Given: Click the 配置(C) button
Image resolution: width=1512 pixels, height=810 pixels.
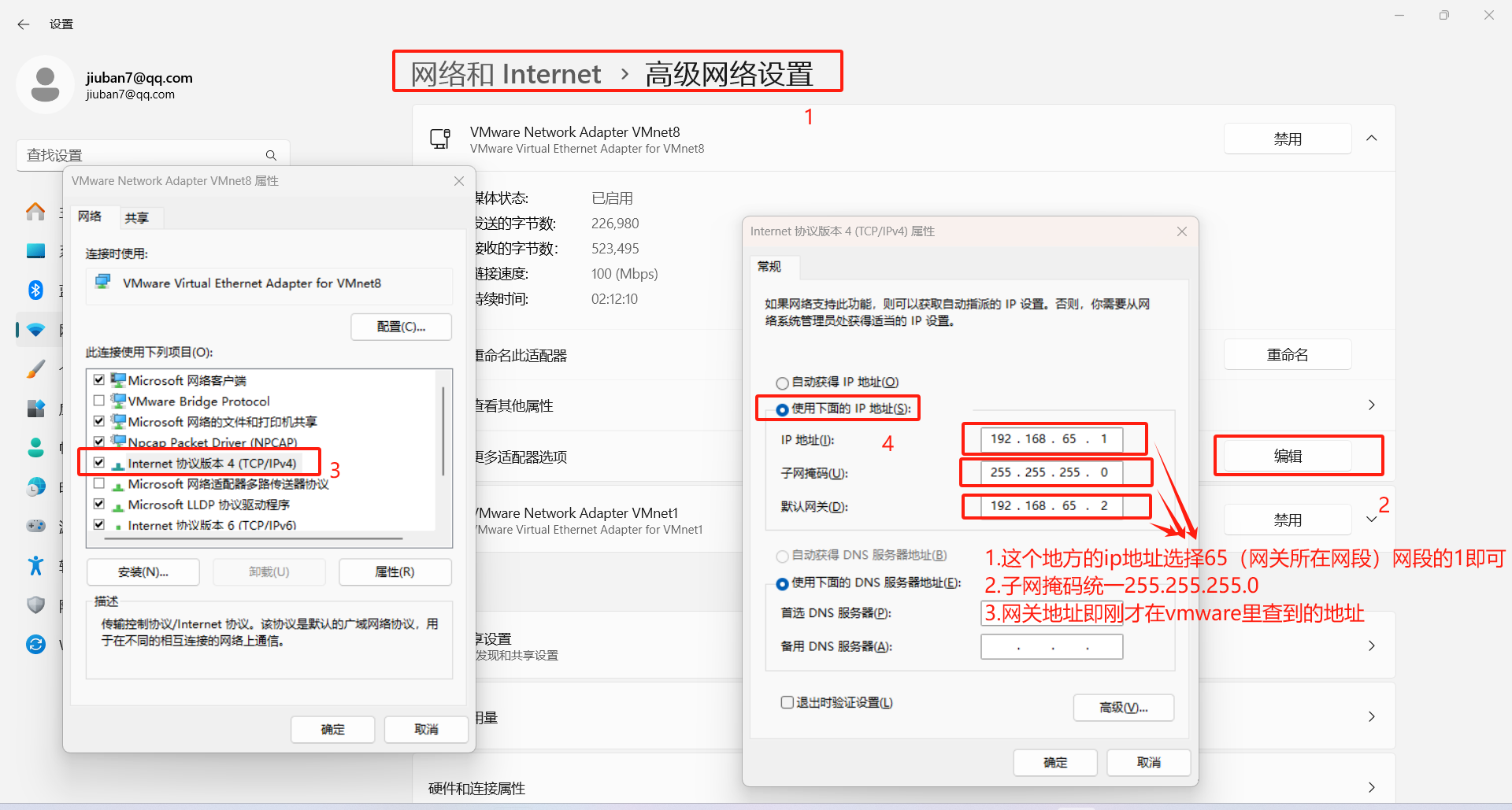Looking at the screenshot, I should coord(401,326).
